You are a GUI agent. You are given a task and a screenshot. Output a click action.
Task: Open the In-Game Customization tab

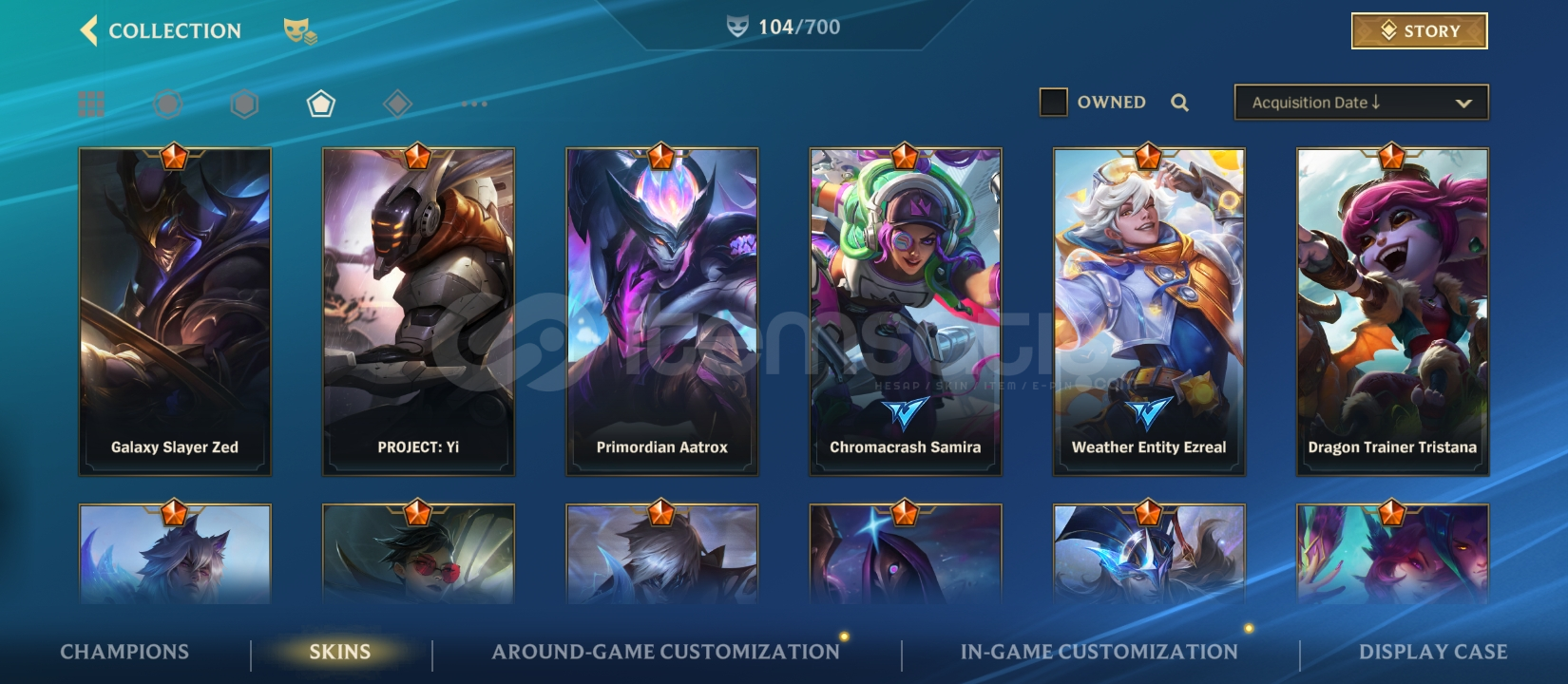[1100, 652]
